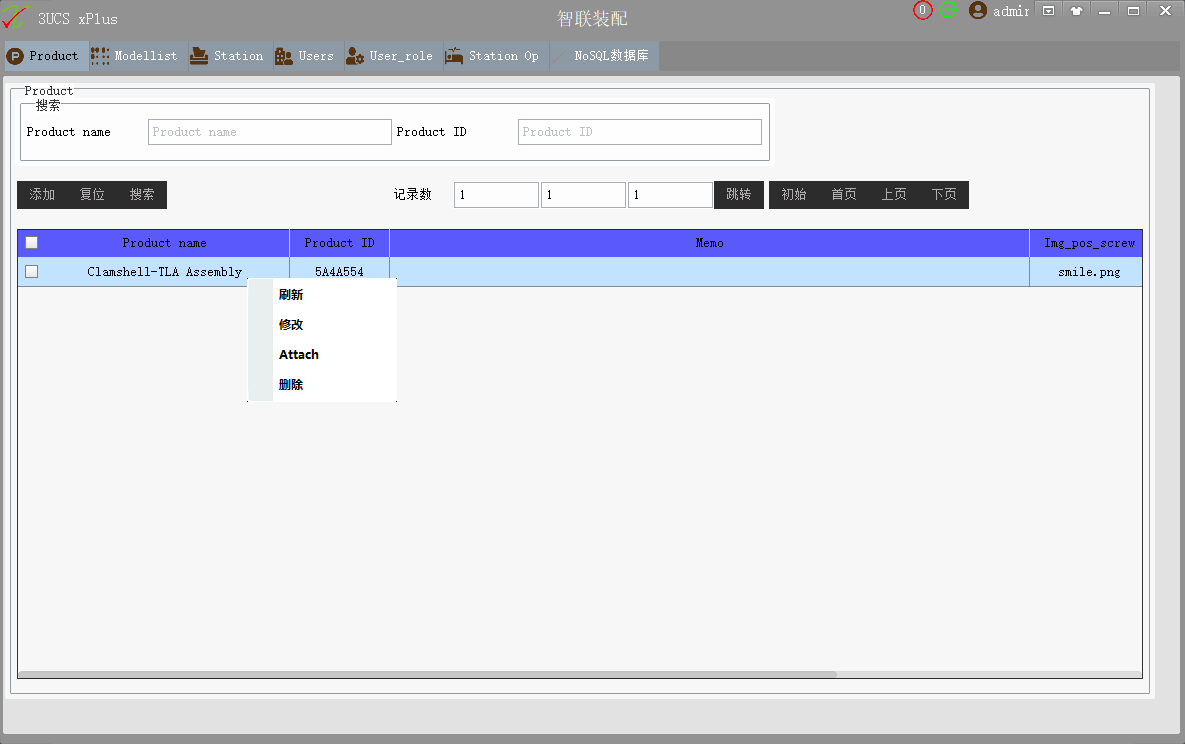
Task: Switch to the NoSQL数据库 tab
Action: tap(605, 56)
